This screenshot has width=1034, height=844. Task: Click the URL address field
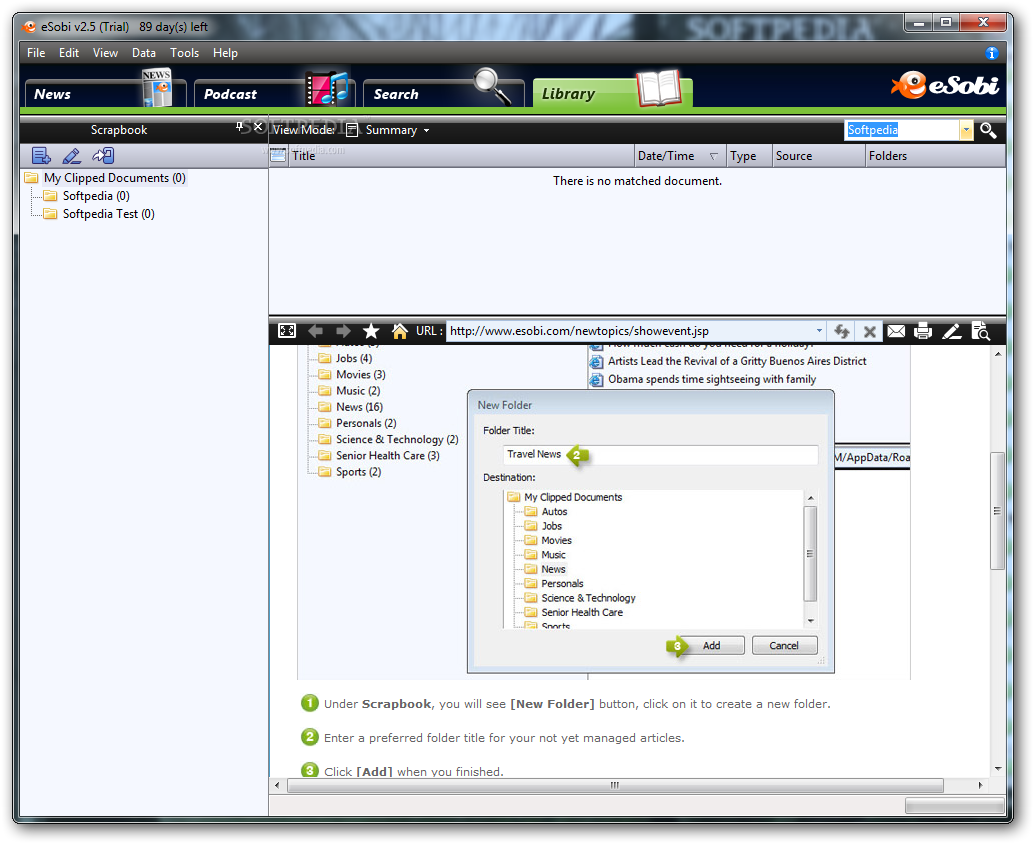[x=630, y=331]
